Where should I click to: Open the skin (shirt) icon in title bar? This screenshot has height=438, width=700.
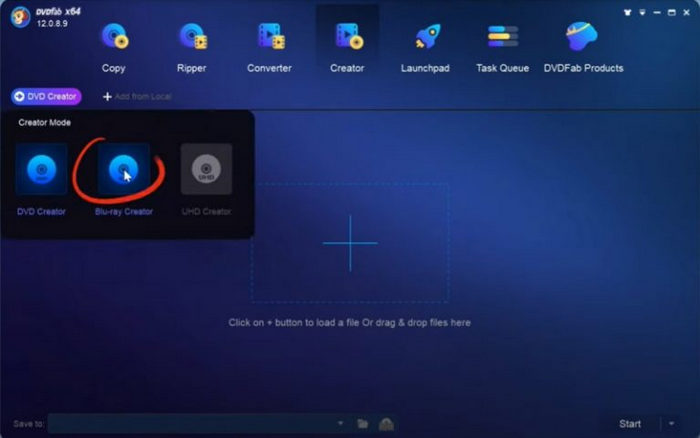click(x=628, y=13)
